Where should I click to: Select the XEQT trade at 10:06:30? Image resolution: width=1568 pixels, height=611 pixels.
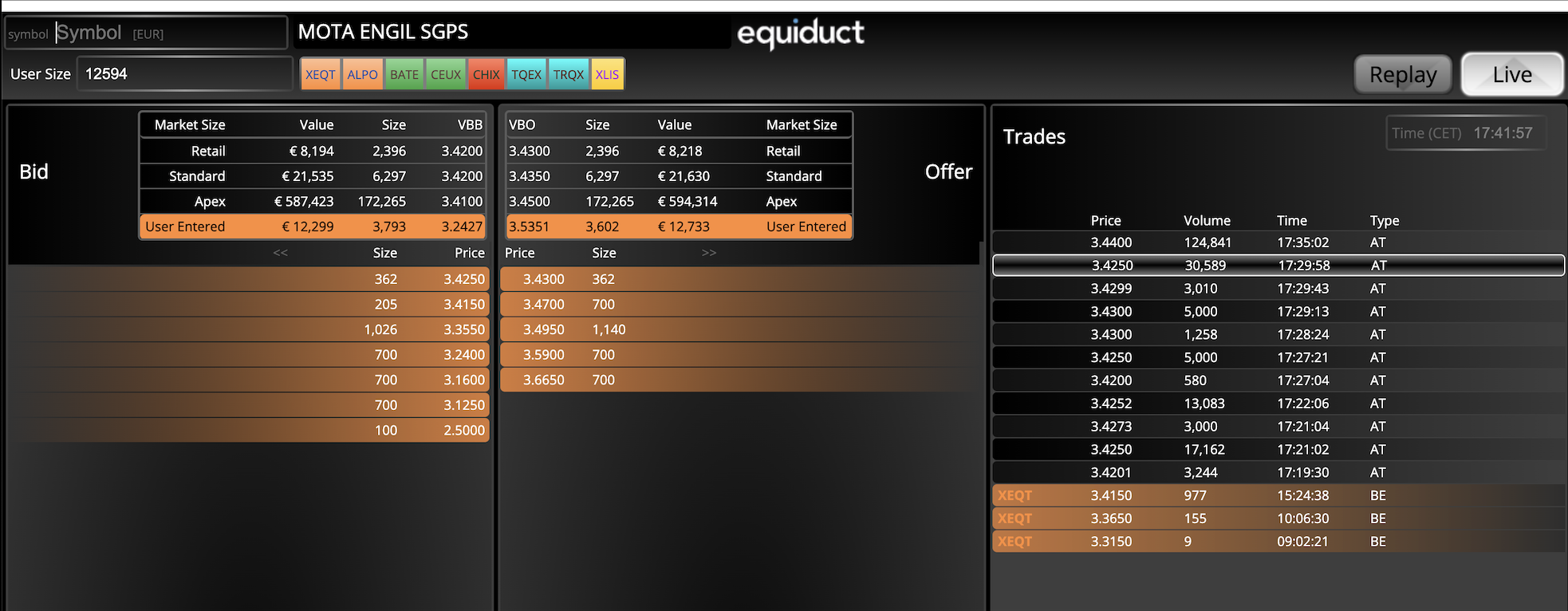[1278, 519]
